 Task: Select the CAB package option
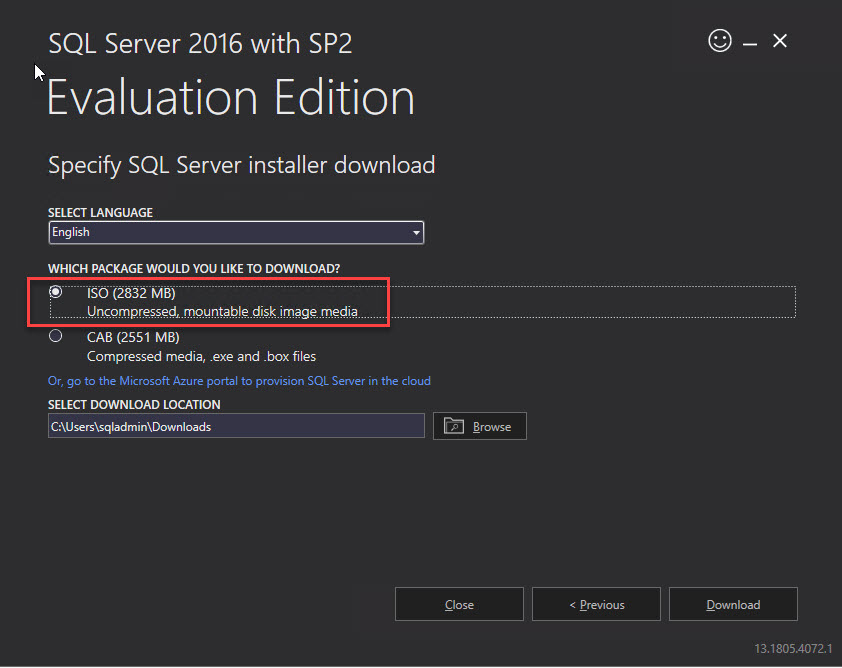click(55, 337)
